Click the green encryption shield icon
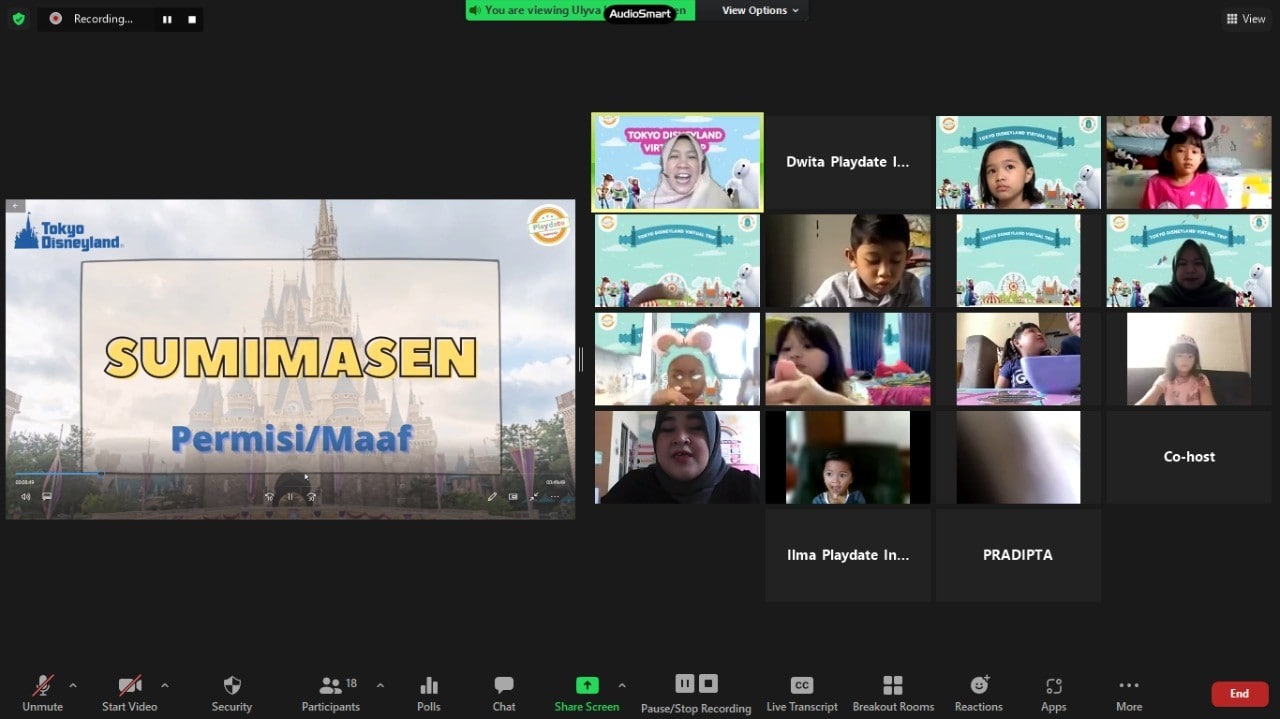Image resolution: width=1280 pixels, height=719 pixels. coord(18,19)
